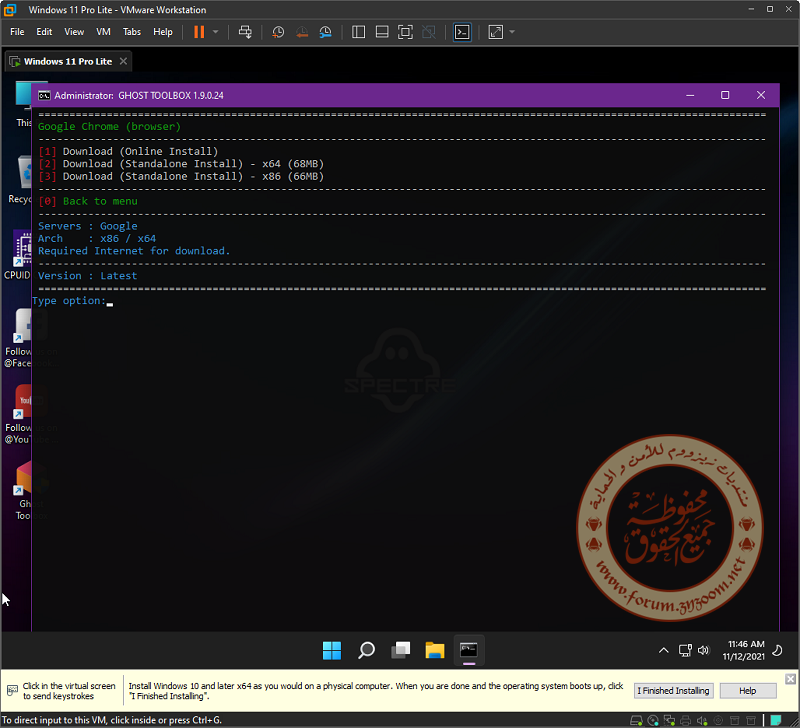
Task: Click the CD/DVD drive status bar icon
Action: (653, 720)
